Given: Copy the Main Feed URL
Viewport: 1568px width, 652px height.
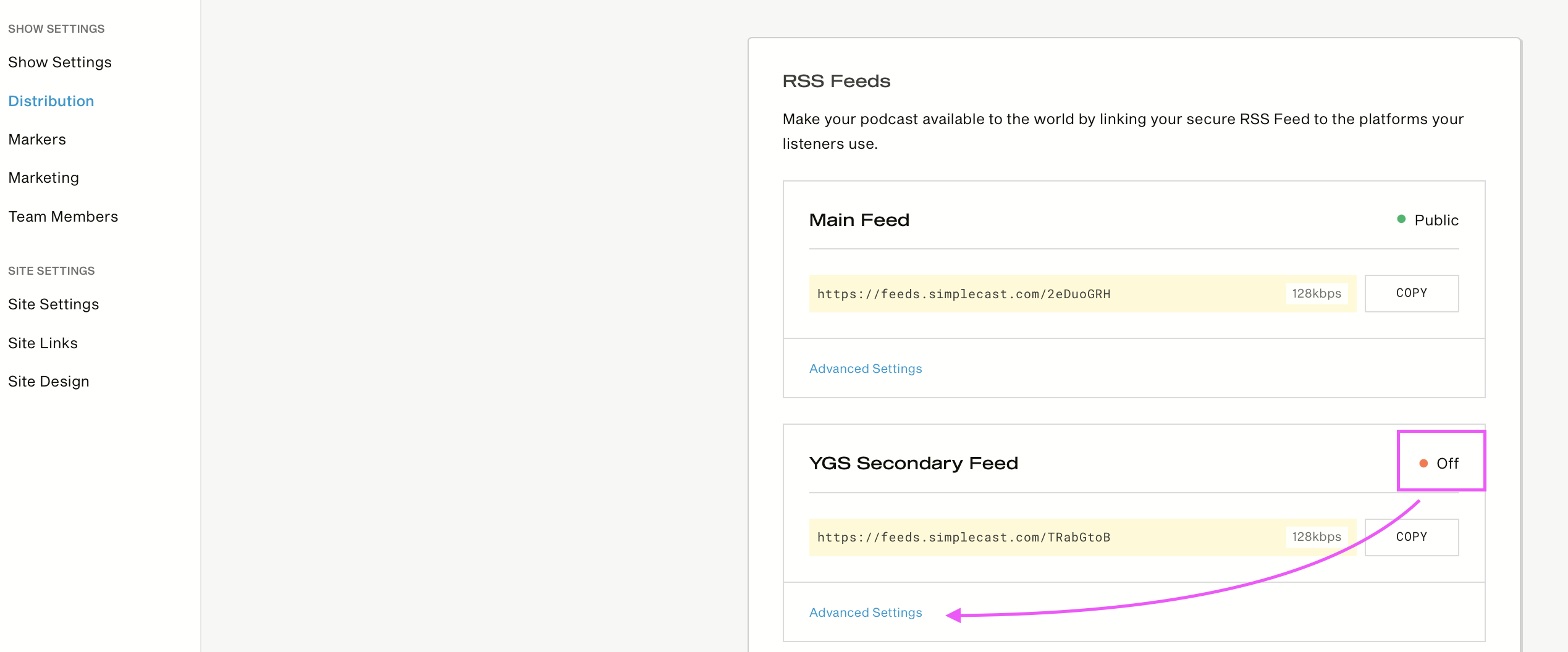Looking at the screenshot, I should tap(1412, 293).
